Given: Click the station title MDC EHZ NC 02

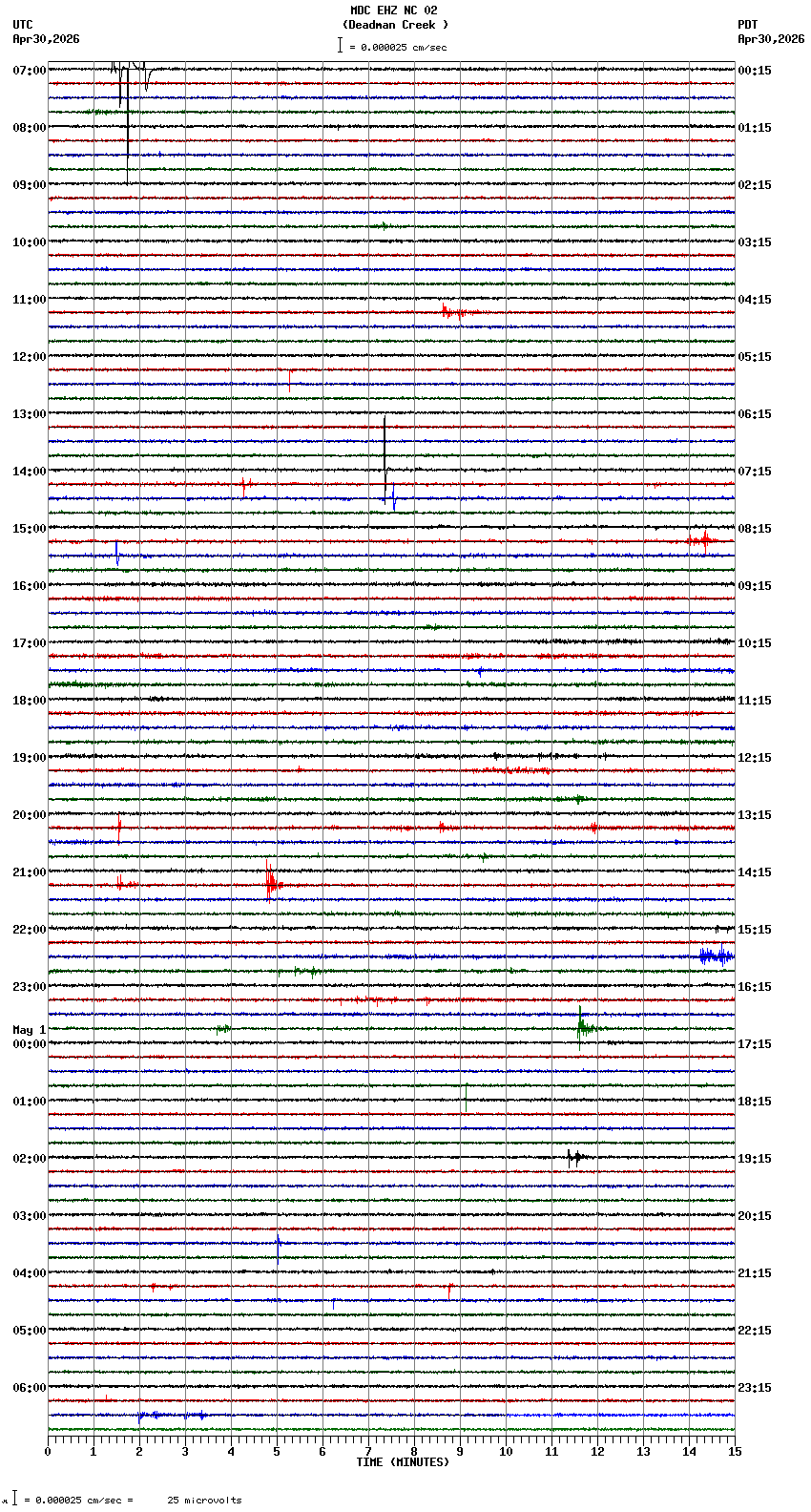Looking at the screenshot, I should [393, 10].
